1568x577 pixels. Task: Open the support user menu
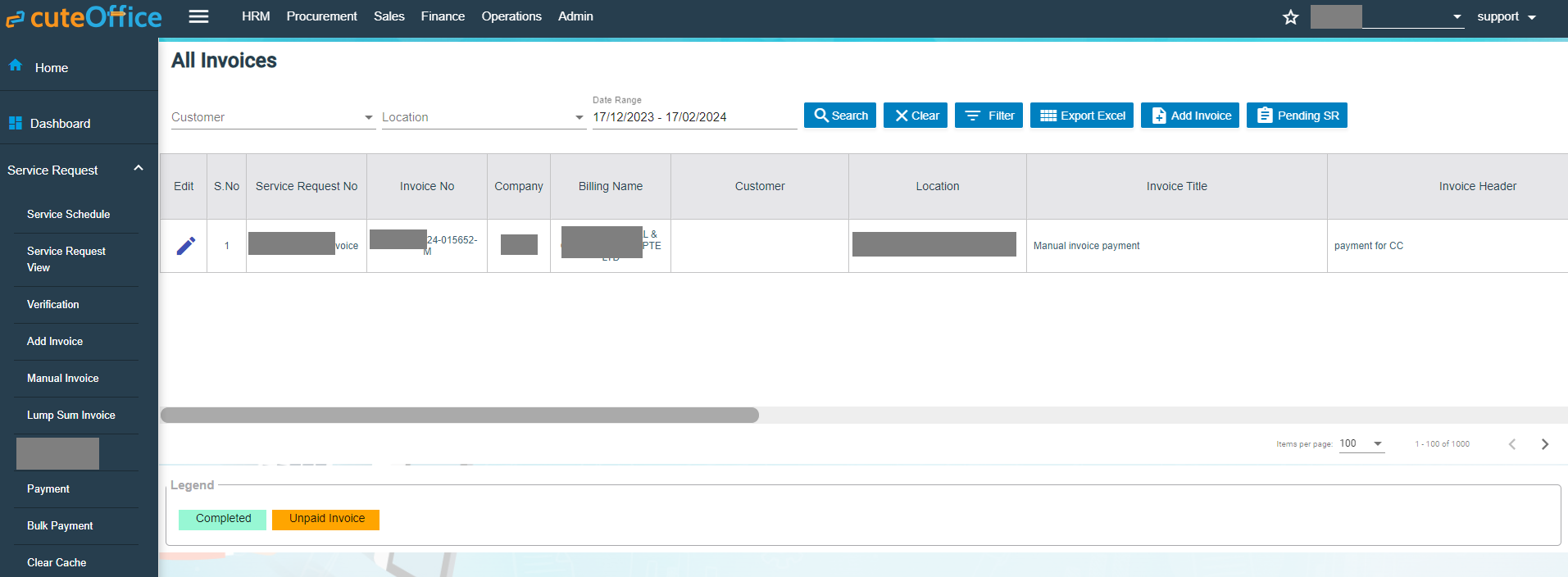point(1506,16)
